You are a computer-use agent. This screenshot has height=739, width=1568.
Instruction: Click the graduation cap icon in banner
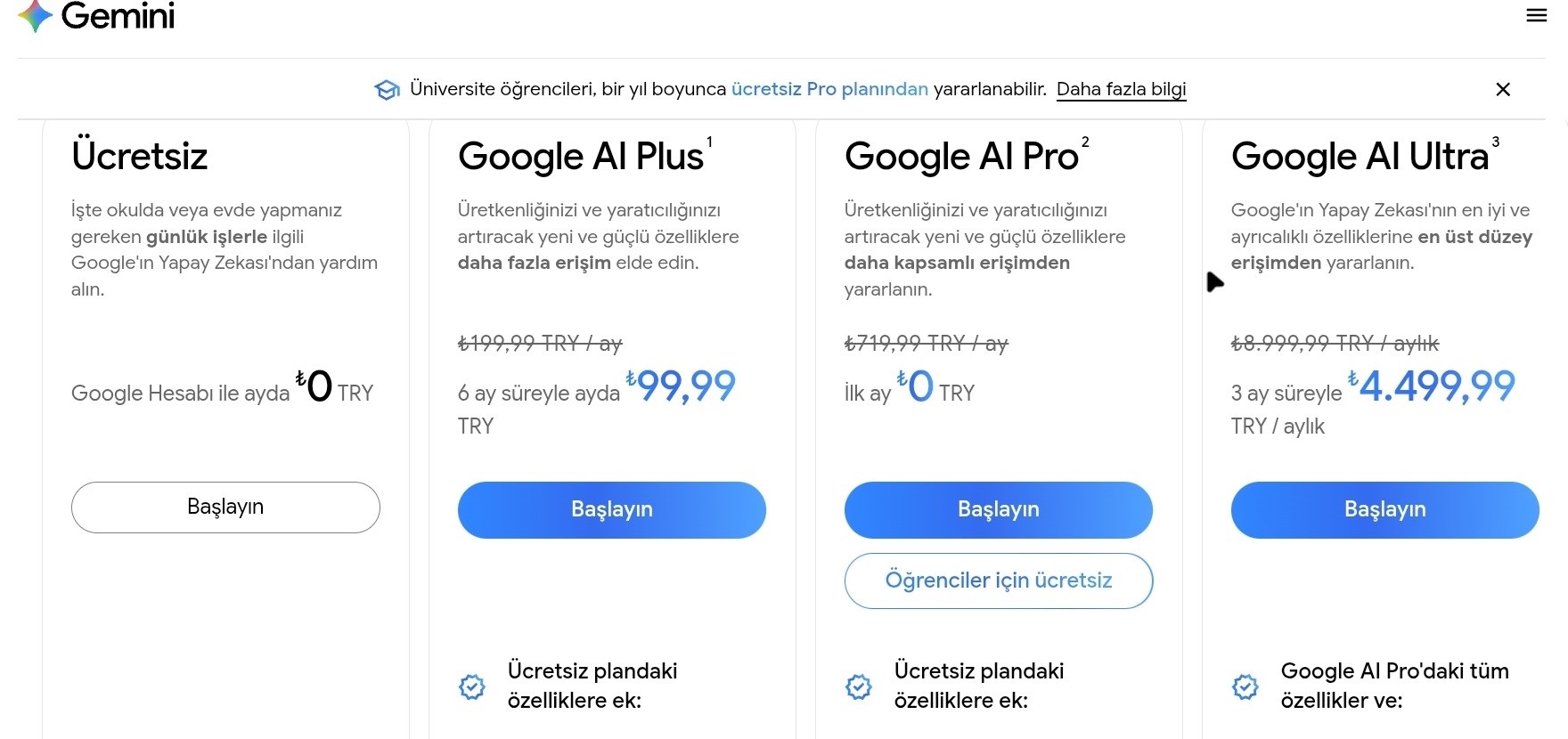tap(388, 90)
